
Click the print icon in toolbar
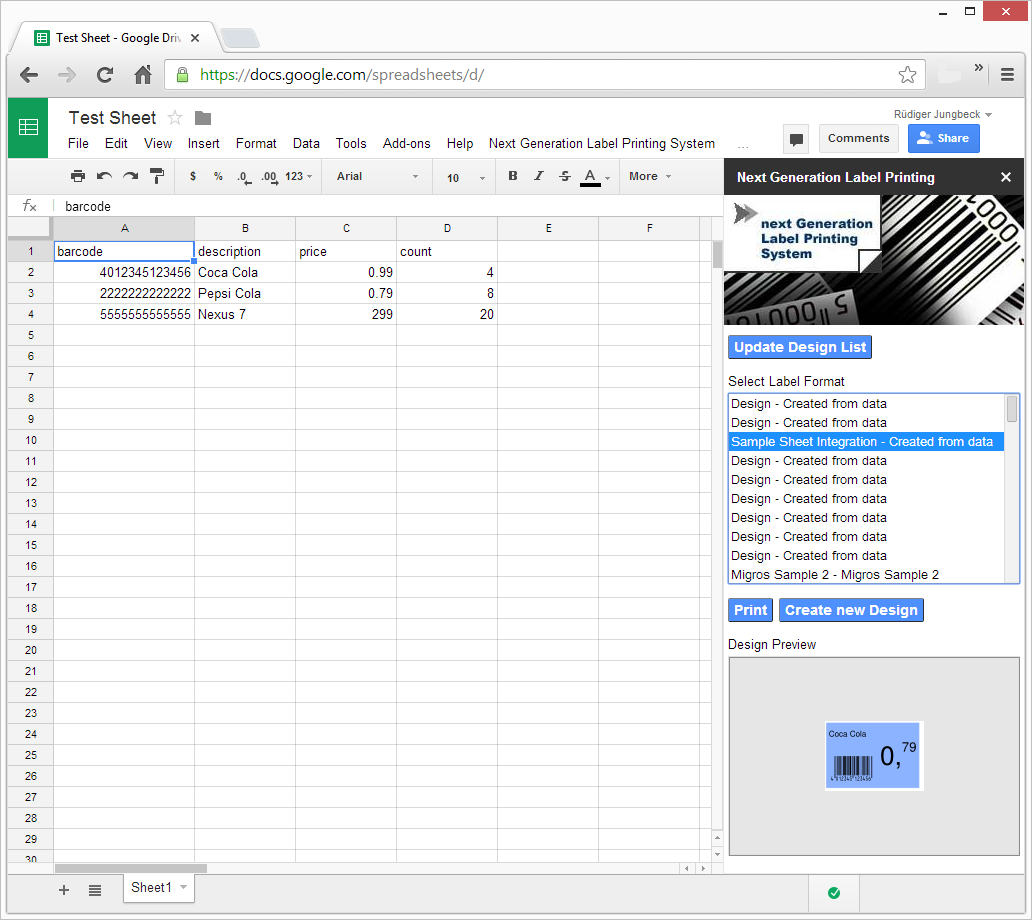[78, 176]
